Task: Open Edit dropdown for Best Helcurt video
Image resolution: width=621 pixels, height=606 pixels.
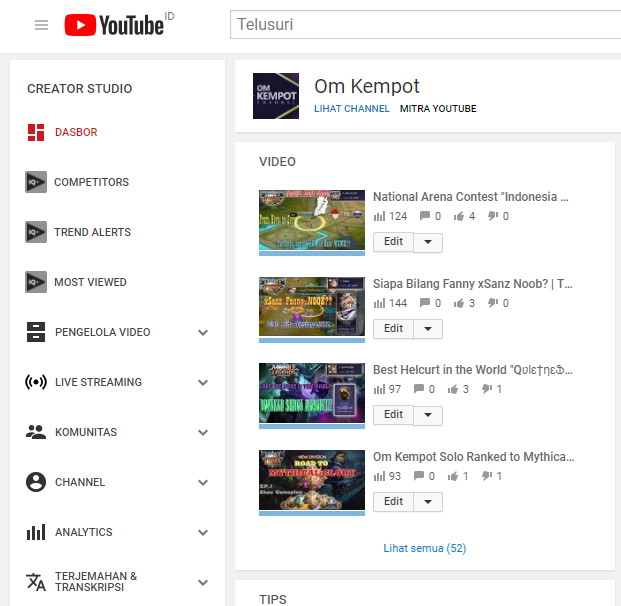Action: 428,415
